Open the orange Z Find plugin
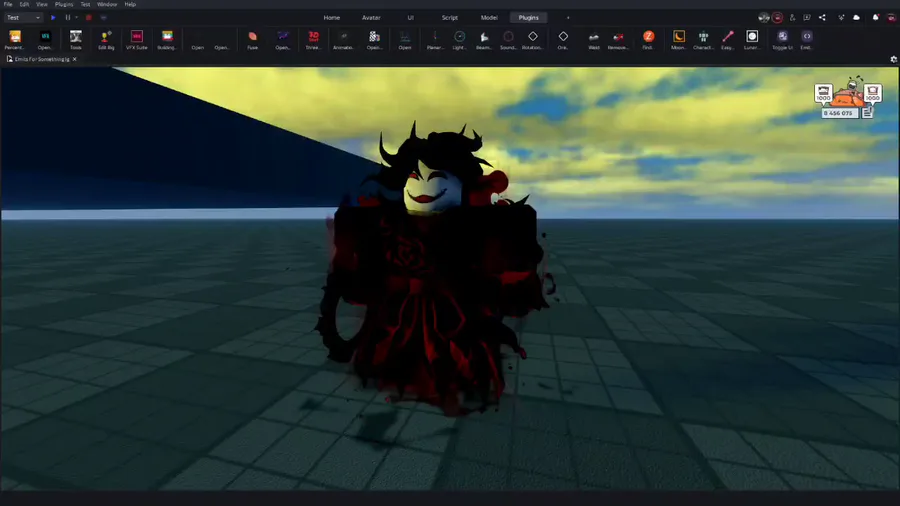900x506 pixels. pyautogui.click(x=648, y=39)
